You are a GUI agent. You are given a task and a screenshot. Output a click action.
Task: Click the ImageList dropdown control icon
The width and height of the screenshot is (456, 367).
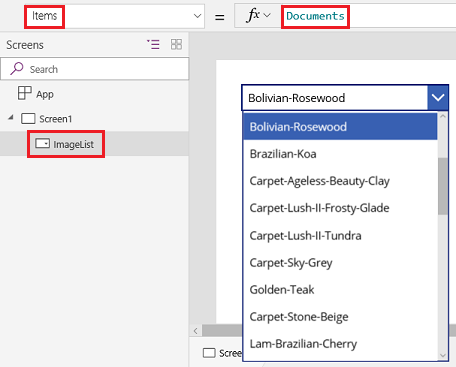point(42,144)
